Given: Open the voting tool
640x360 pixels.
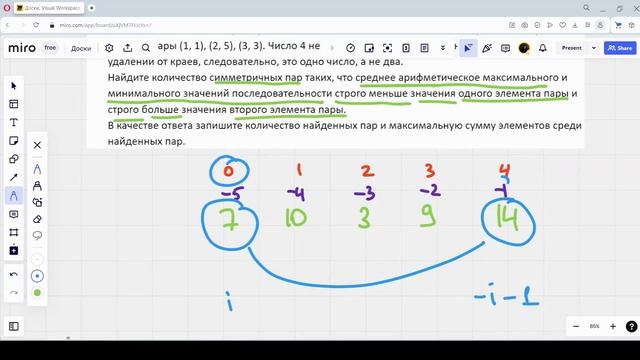Looking at the screenshot, I should point(406,48).
